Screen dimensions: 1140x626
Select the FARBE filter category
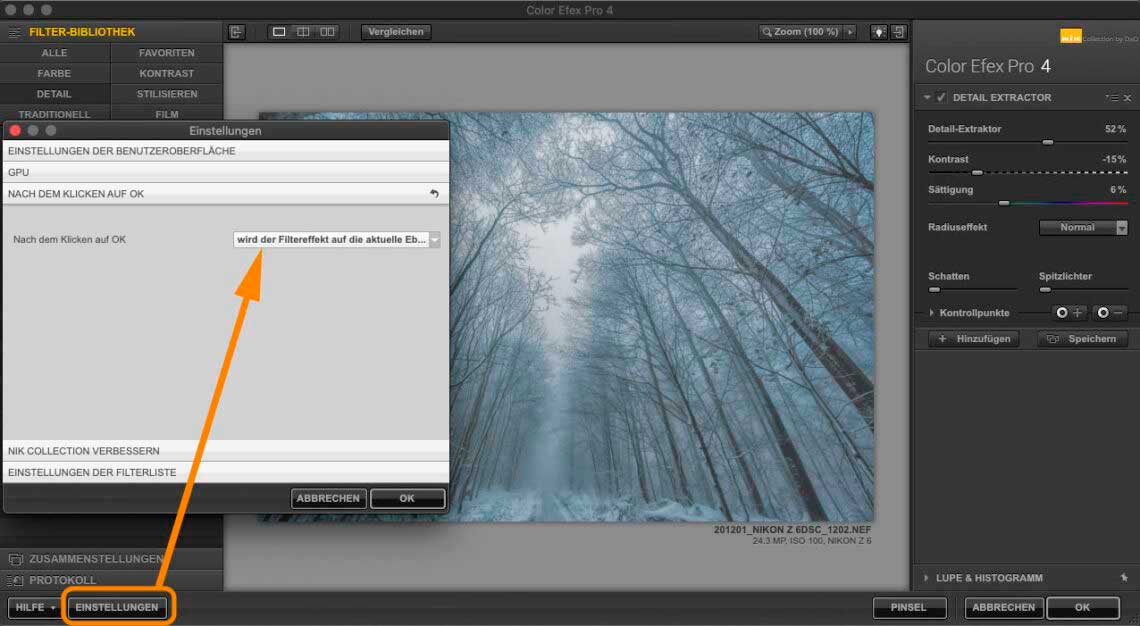55,73
